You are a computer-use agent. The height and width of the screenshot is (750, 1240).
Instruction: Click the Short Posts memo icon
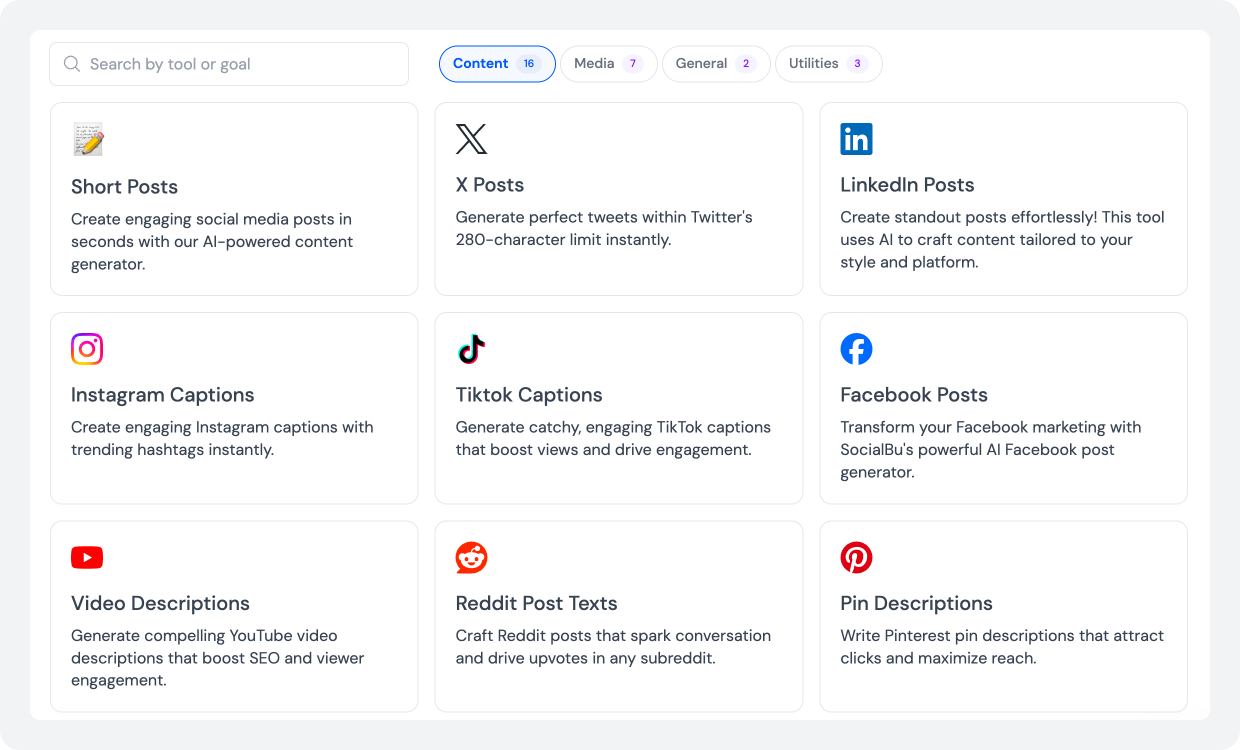pos(88,139)
